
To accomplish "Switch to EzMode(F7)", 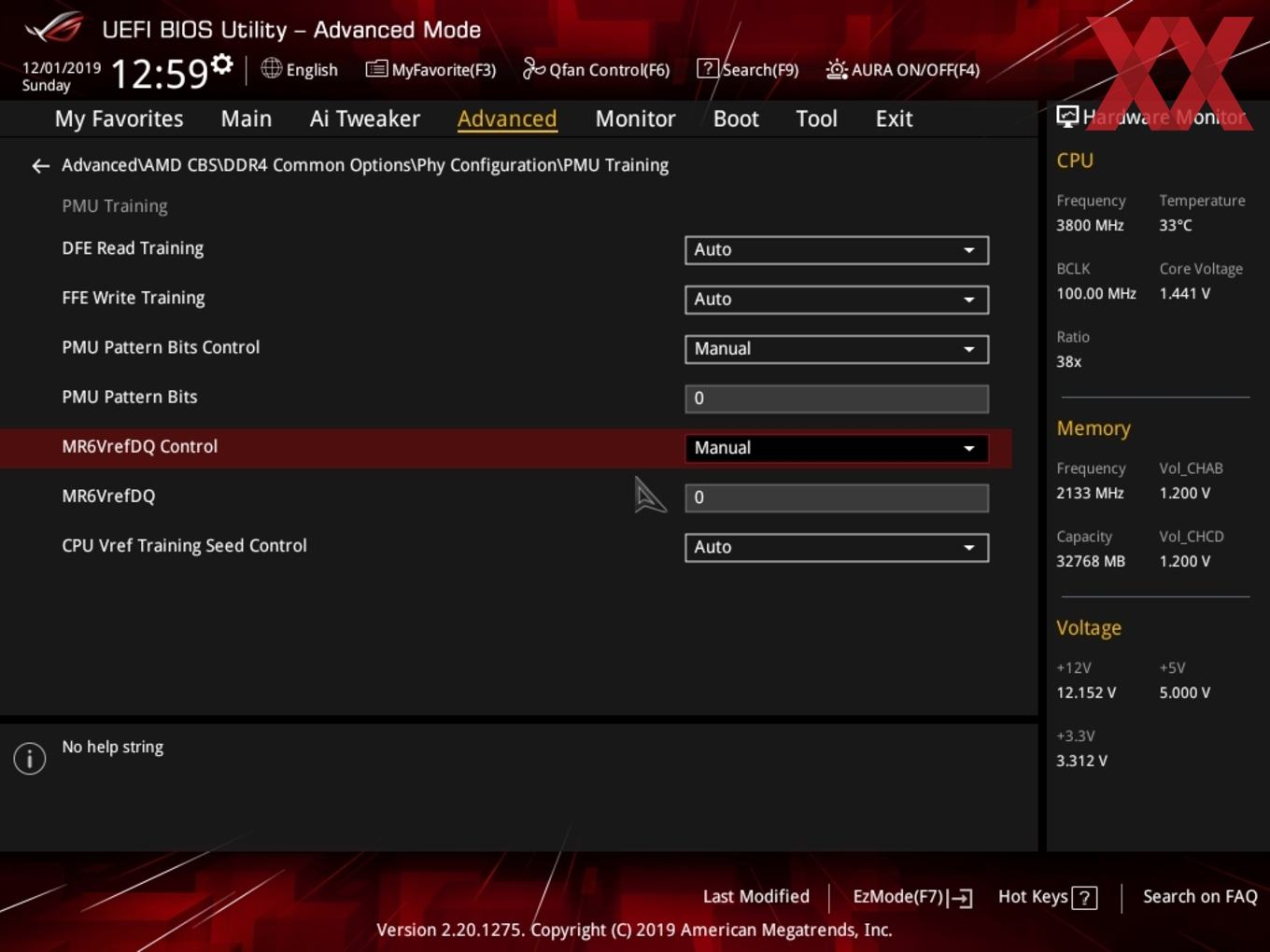I will (x=898, y=897).
